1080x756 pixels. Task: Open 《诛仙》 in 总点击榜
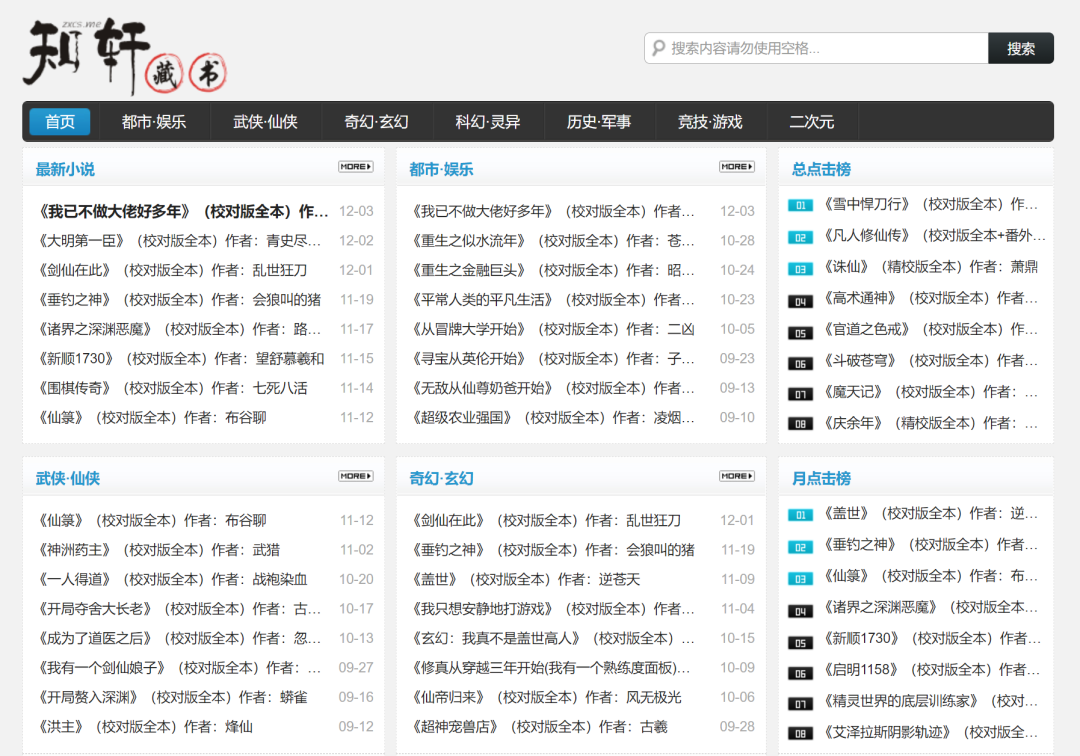(931, 267)
